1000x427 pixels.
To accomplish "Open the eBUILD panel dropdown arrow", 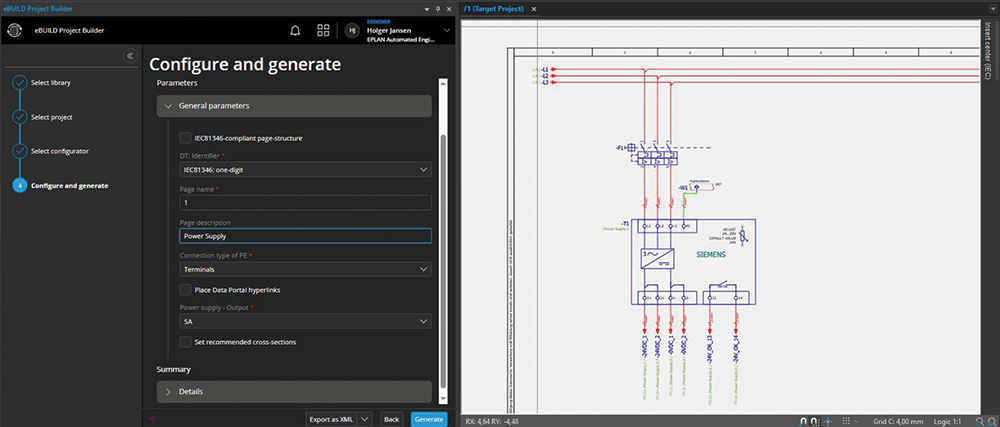I will [428, 9].
